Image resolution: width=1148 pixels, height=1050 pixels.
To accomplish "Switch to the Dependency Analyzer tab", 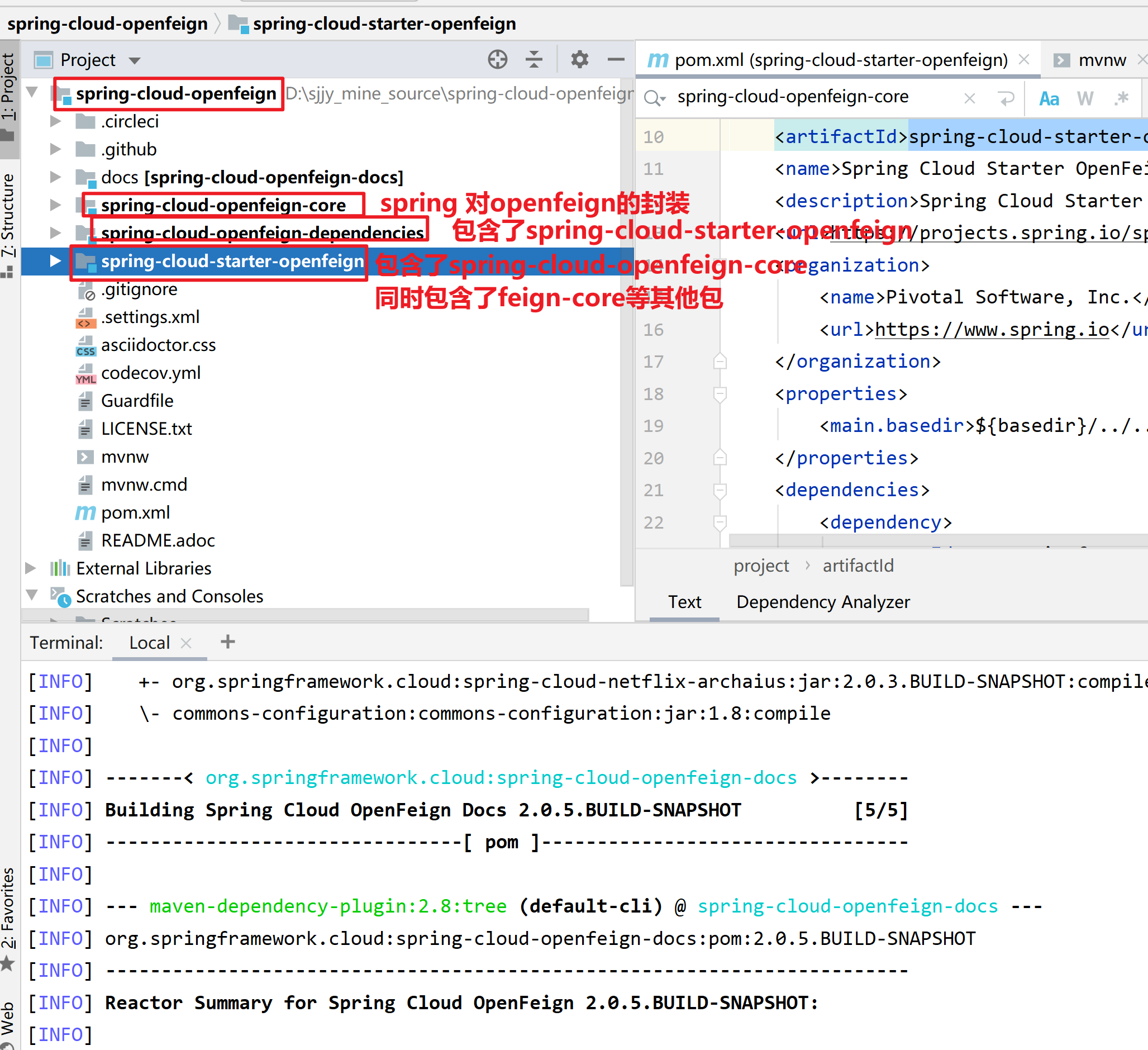I will pos(823,602).
